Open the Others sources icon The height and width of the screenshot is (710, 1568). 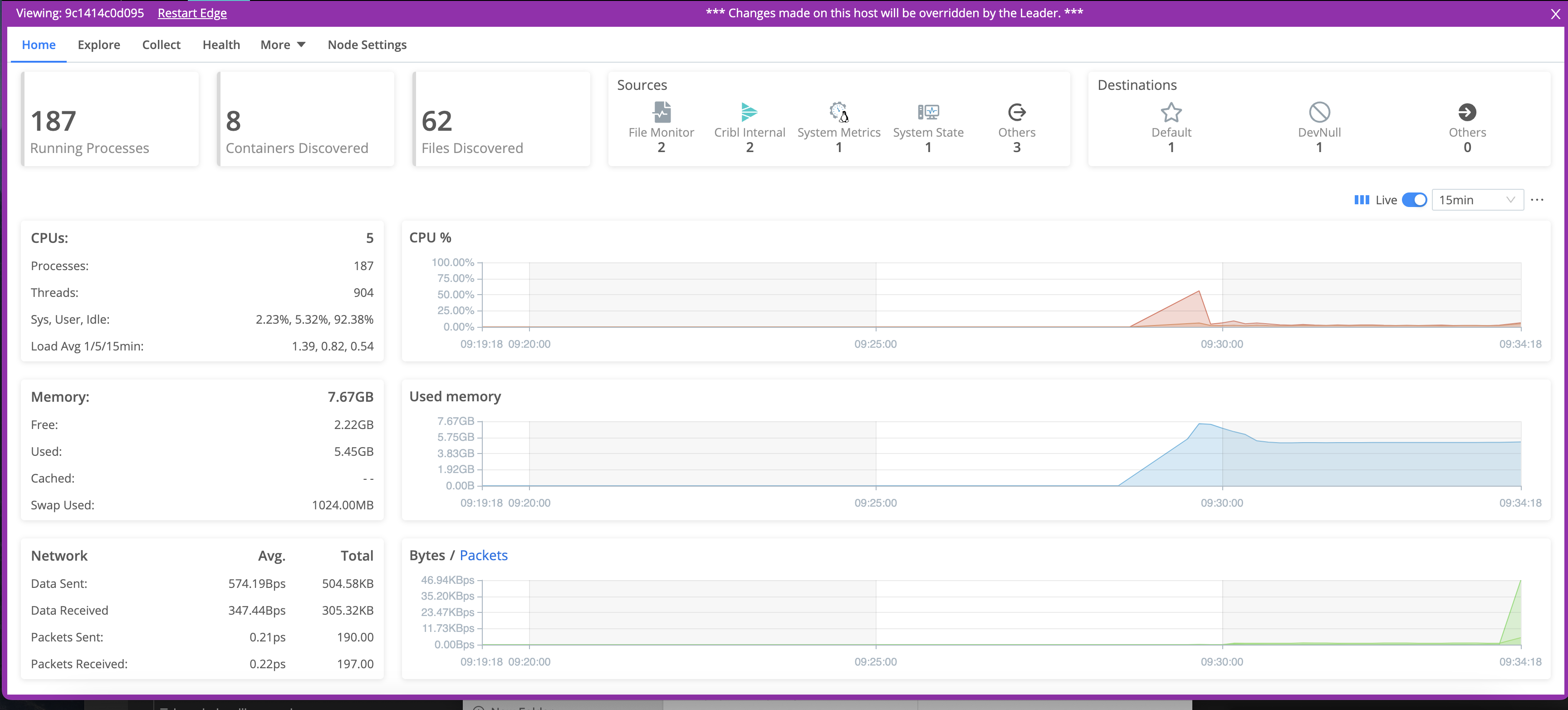coord(1016,112)
